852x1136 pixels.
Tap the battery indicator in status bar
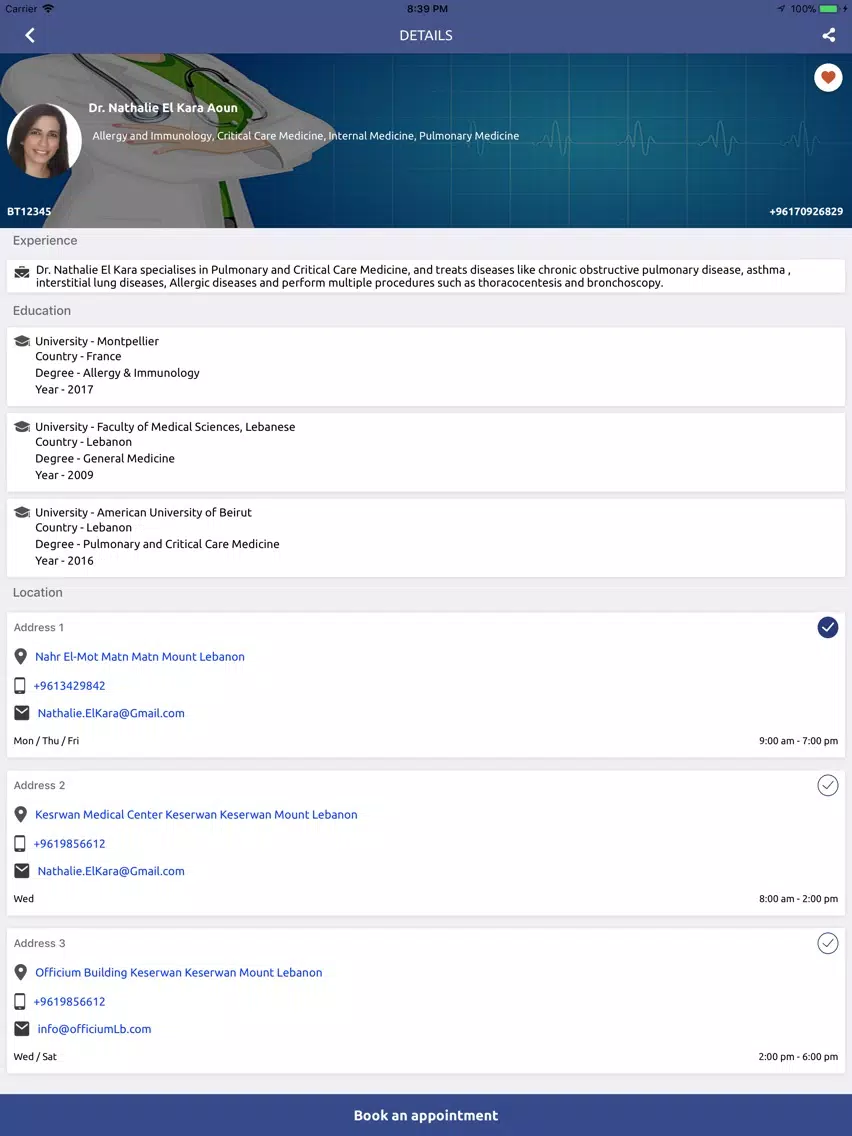click(828, 9)
